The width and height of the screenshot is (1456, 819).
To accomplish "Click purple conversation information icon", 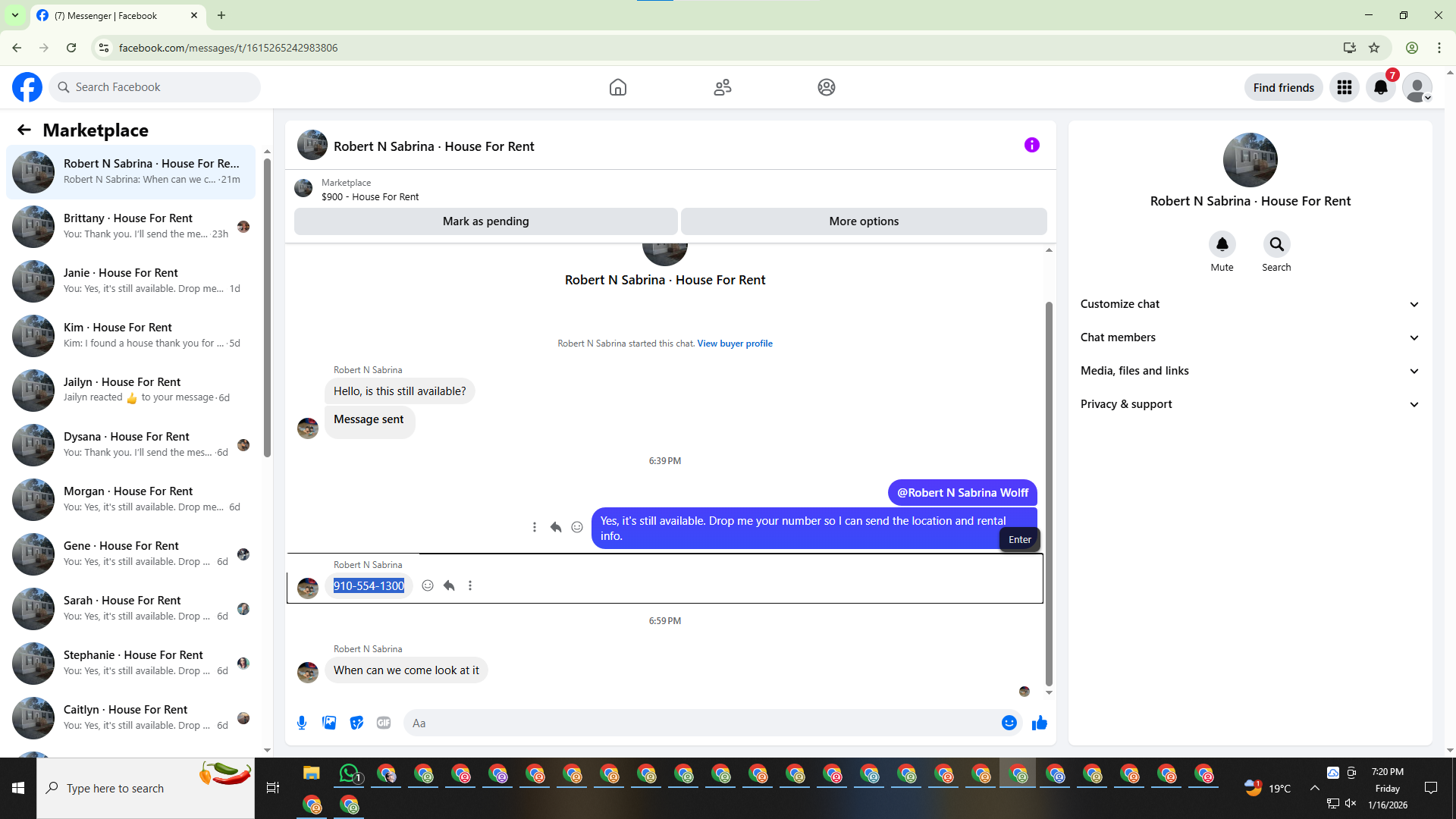I will (1031, 145).
